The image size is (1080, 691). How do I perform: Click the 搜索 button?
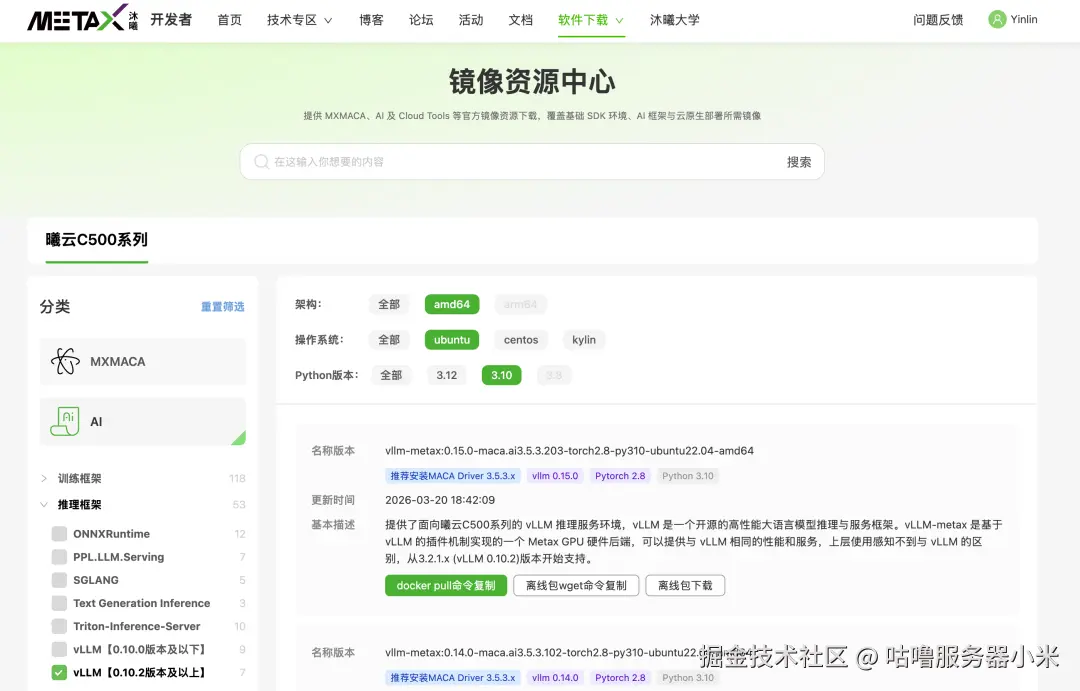[799, 162]
